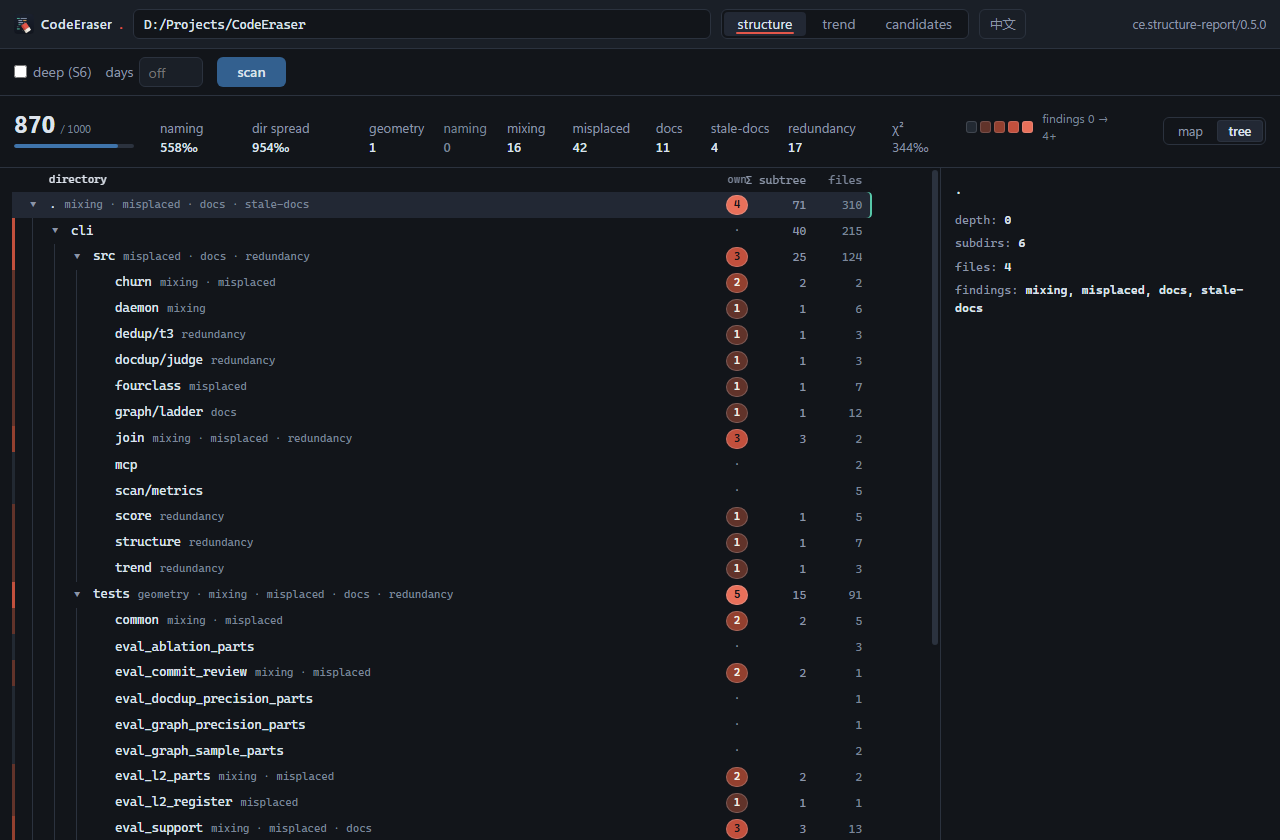The width and height of the screenshot is (1280, 840).
Task: Collapse the cli directory
Action: (x=55, y=231)
